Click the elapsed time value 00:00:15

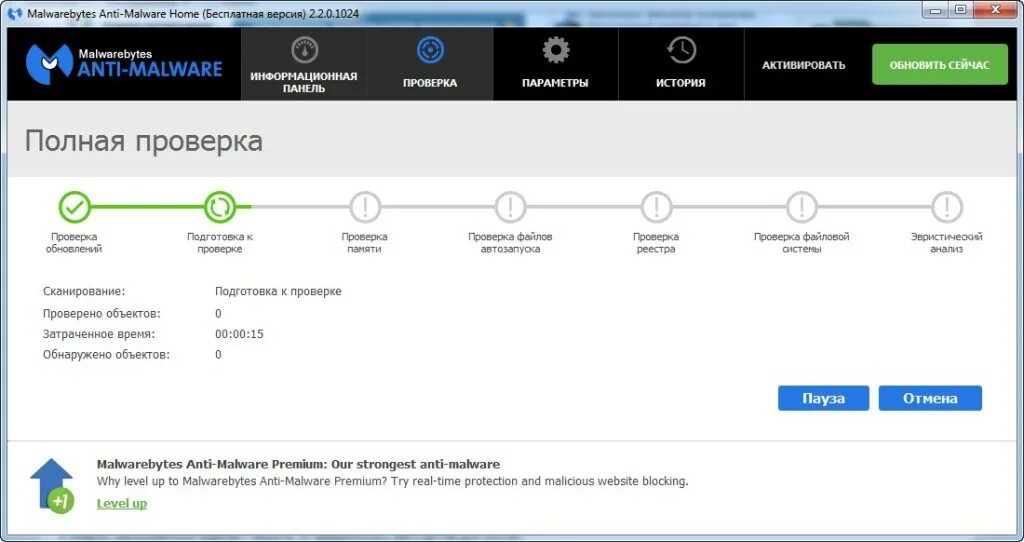pyautogui.click(x=239, y=334)
